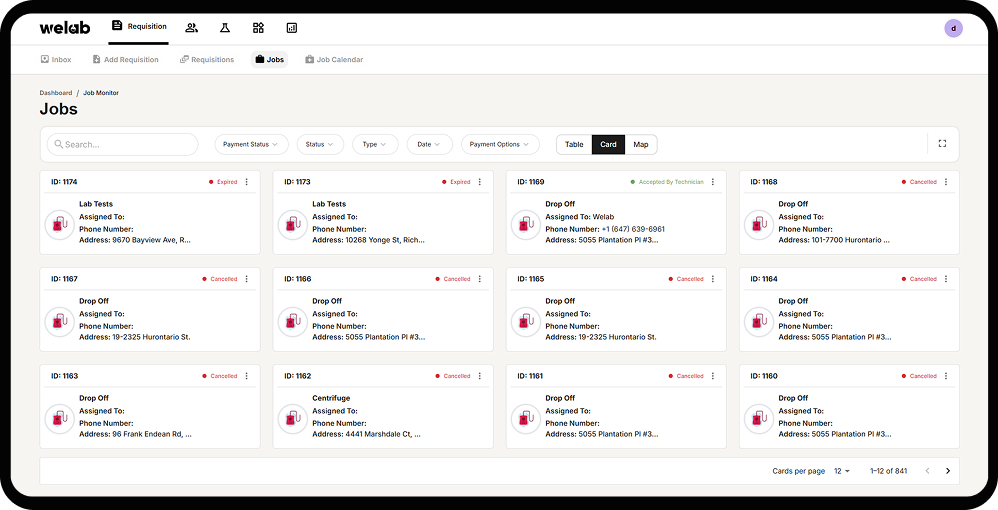Click 'Centrifuge' label on job 1162
998x510 pixels.
pyautogui.click(x=331, y=398)
